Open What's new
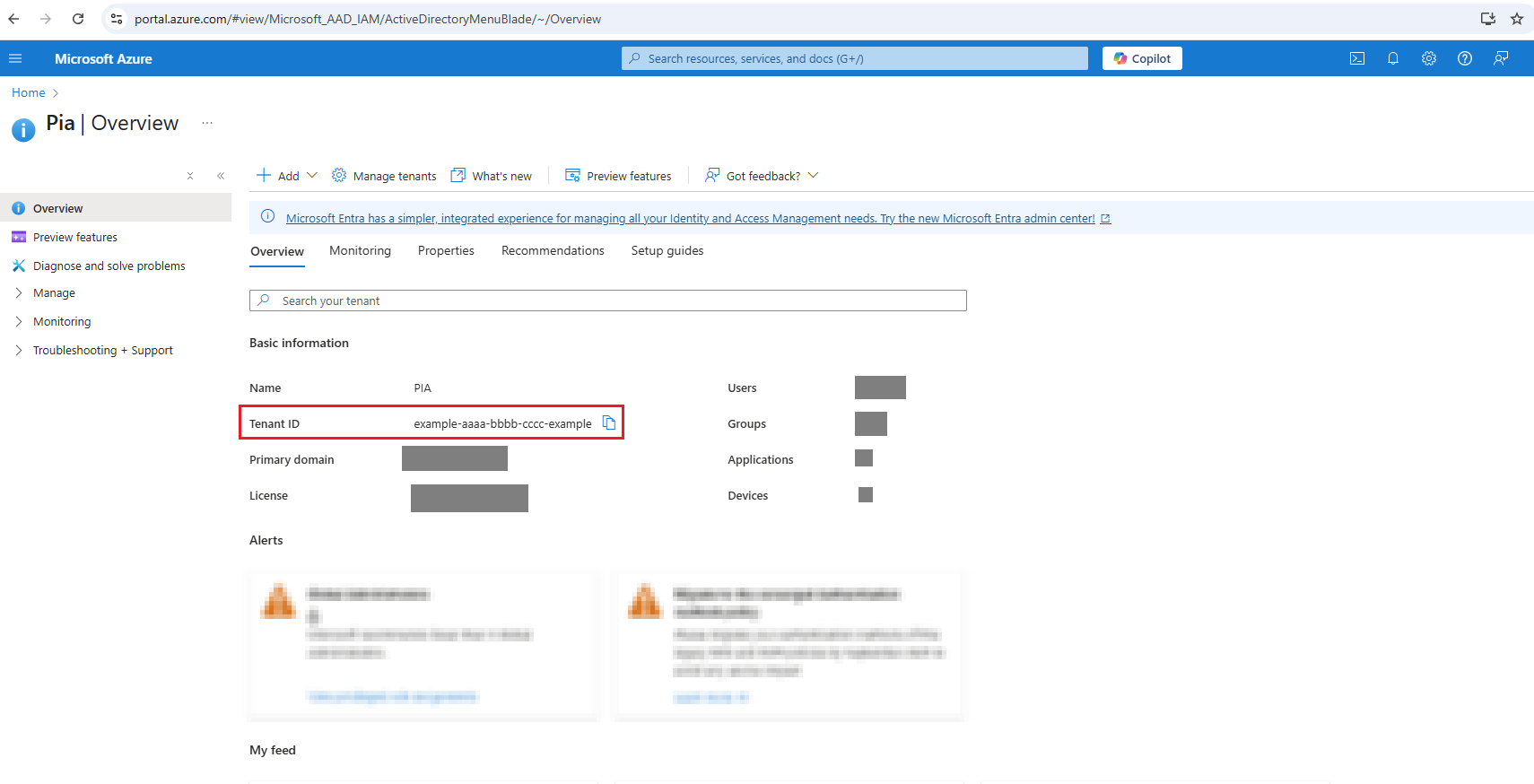 tap(492, 176)
